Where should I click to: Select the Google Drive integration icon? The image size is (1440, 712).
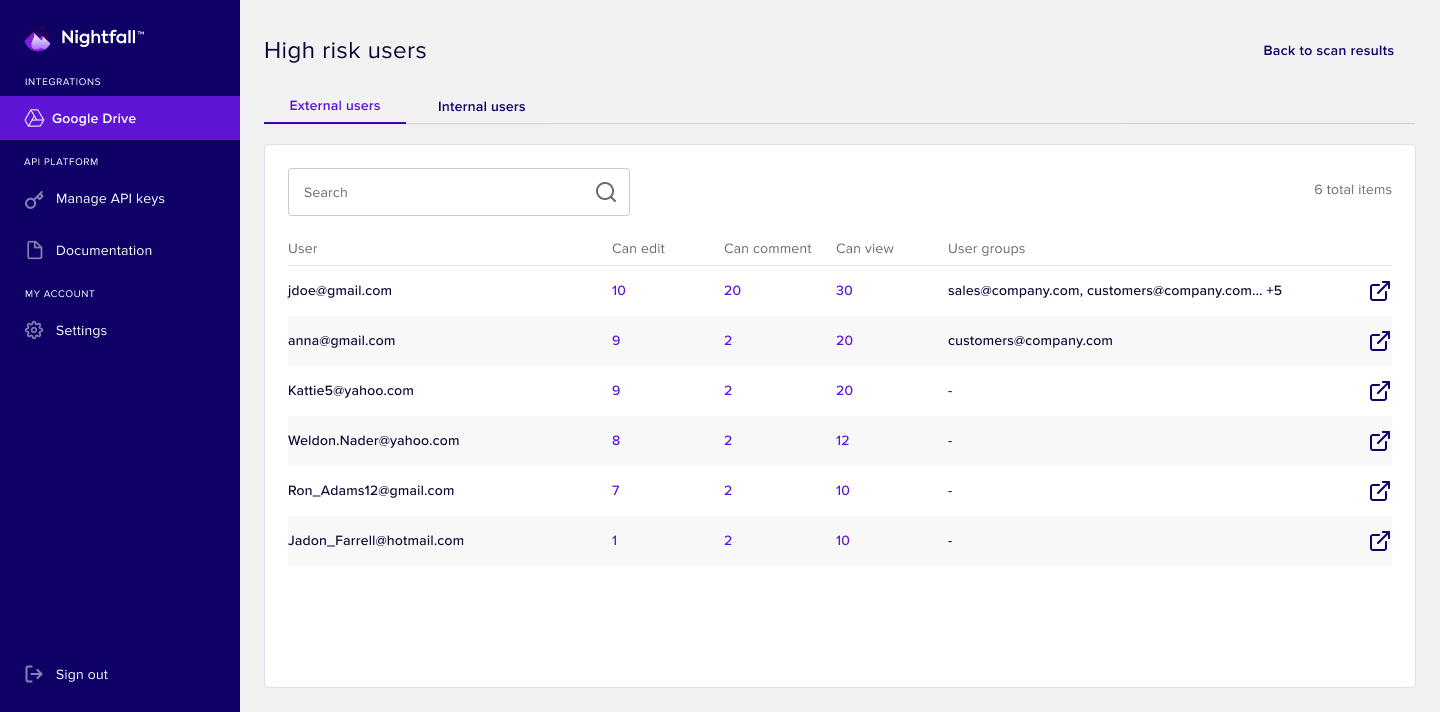pos(33,118)
